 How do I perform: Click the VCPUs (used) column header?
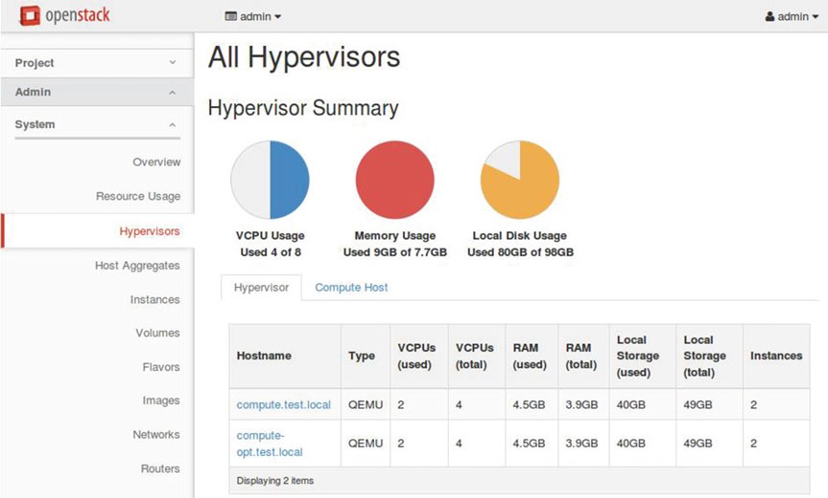pyautogui.click(x=417, y=356)
